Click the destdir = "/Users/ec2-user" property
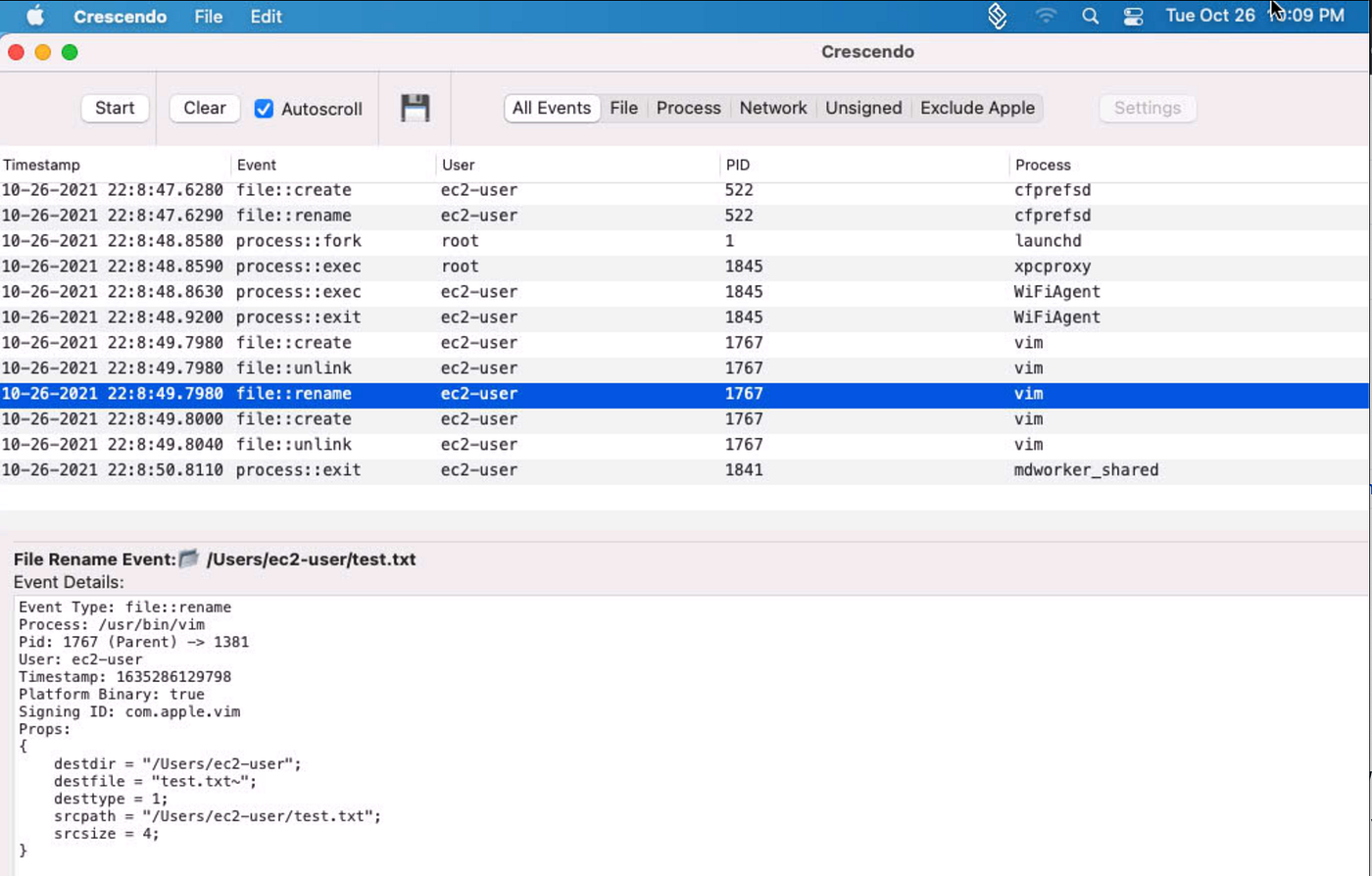The height and width of the screenshot is (876, 1372). coord(178,764)
